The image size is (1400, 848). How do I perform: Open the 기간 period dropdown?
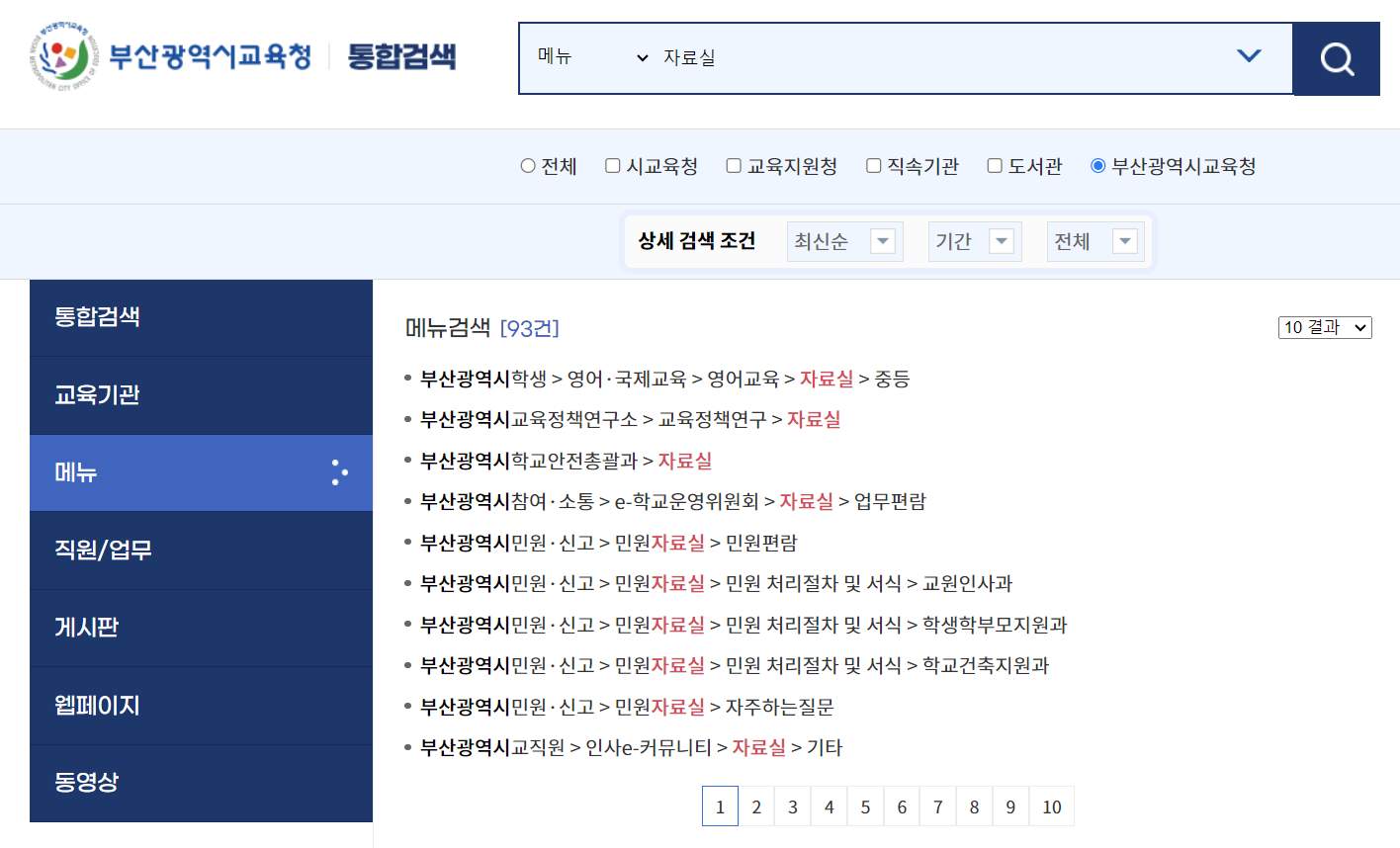click(x=973, y=241)
